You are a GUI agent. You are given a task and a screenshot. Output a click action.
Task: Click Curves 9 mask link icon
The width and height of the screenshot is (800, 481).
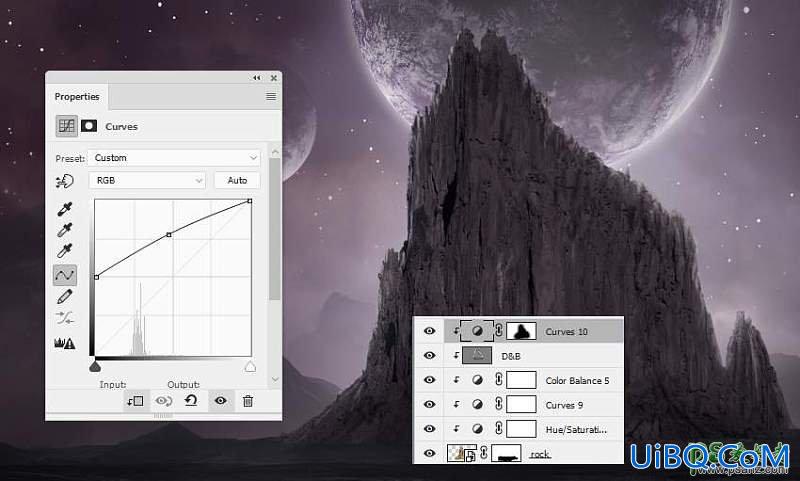(x=499, y=404)
